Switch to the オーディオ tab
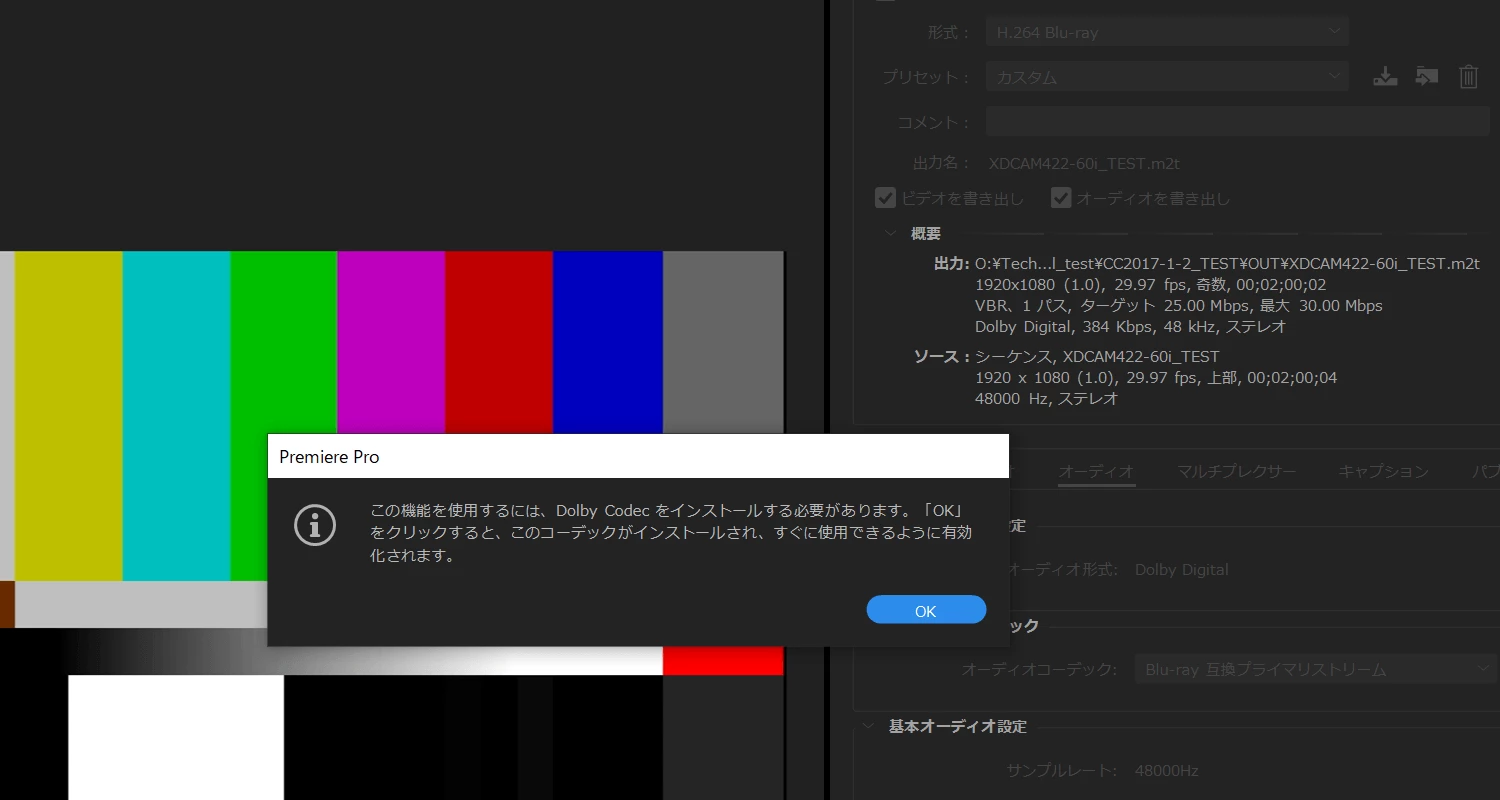The width and height of the screenshot is (1500, 800). point(1096,471)
